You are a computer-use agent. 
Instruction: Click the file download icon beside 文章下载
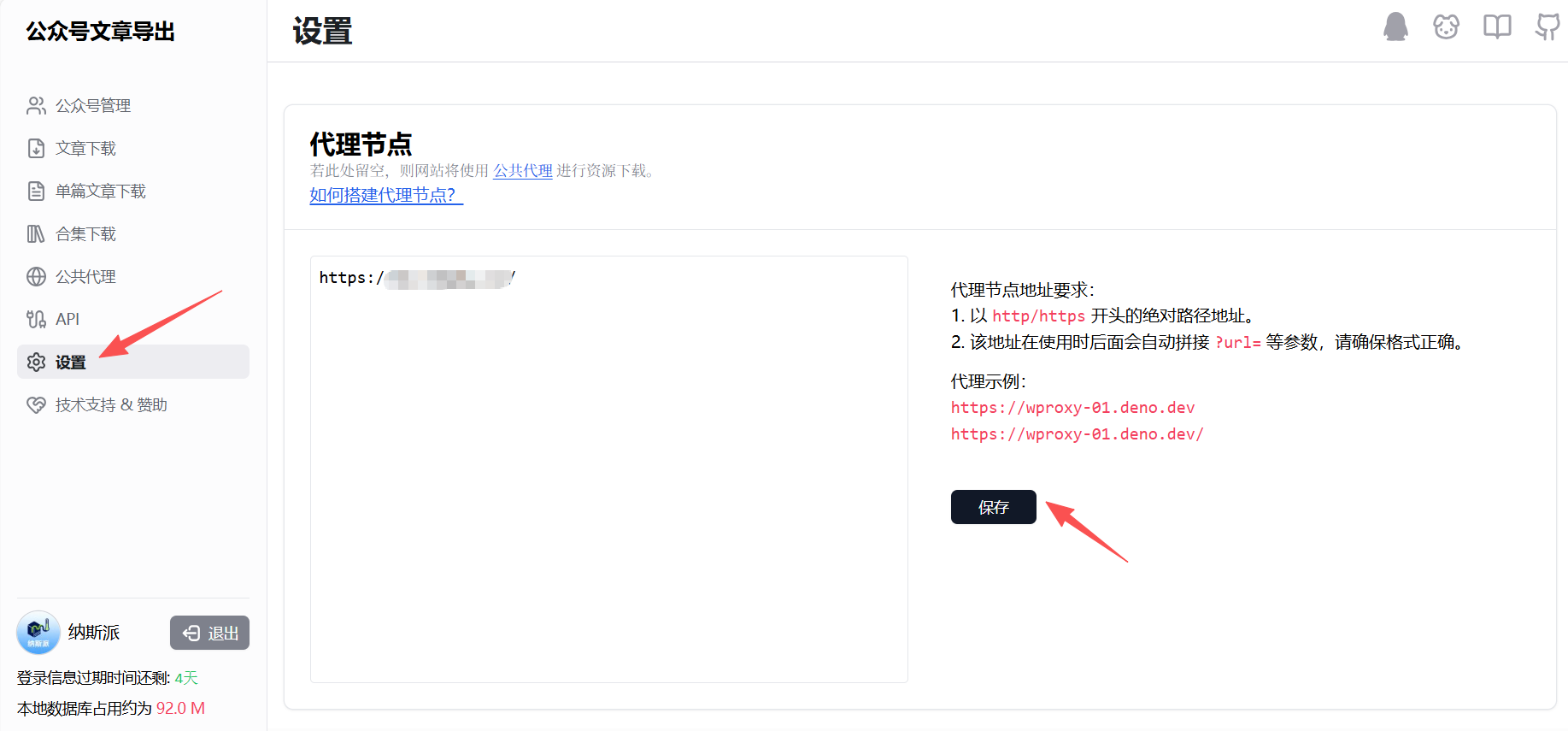click(36, 148)
